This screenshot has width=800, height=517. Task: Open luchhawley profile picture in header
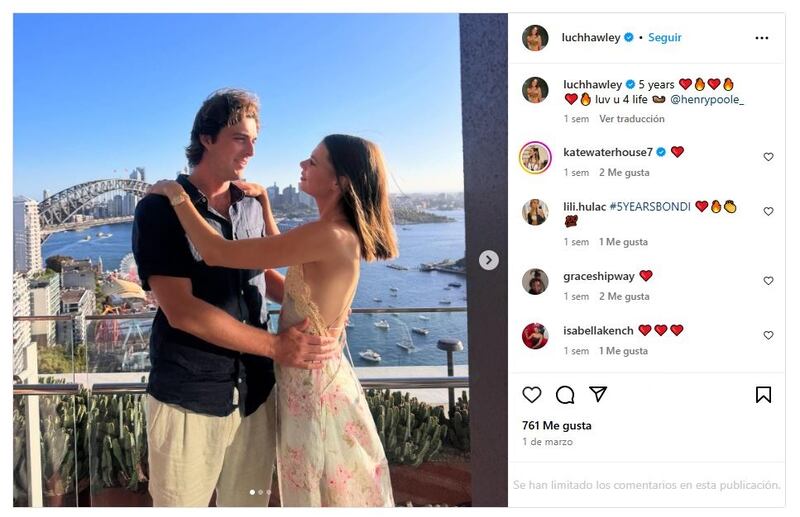535,38
